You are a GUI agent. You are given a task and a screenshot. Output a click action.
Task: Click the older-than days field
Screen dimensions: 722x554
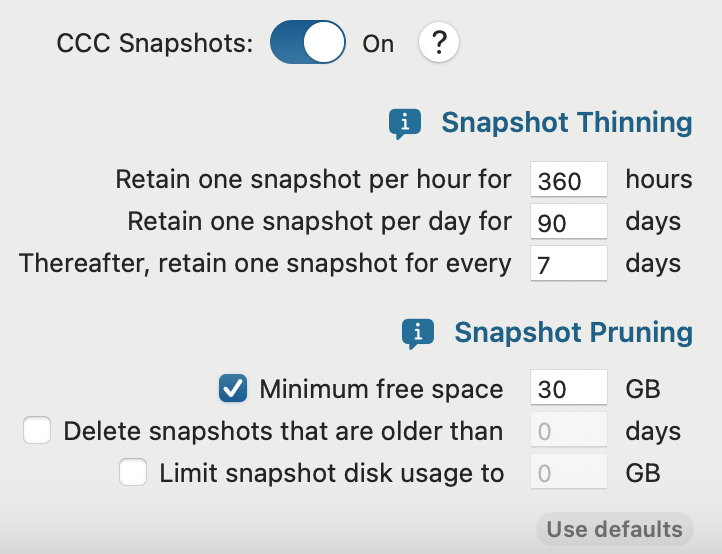coord(569,431)
